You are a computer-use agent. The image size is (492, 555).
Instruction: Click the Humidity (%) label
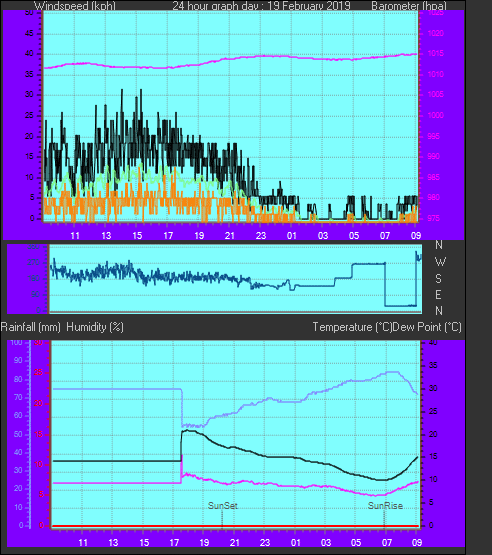point(95,327)
